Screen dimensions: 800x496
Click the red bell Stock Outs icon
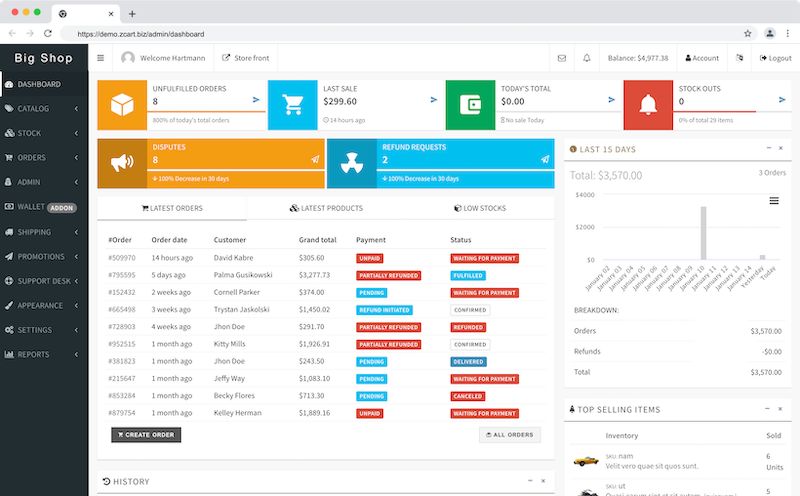pos(648,105)
